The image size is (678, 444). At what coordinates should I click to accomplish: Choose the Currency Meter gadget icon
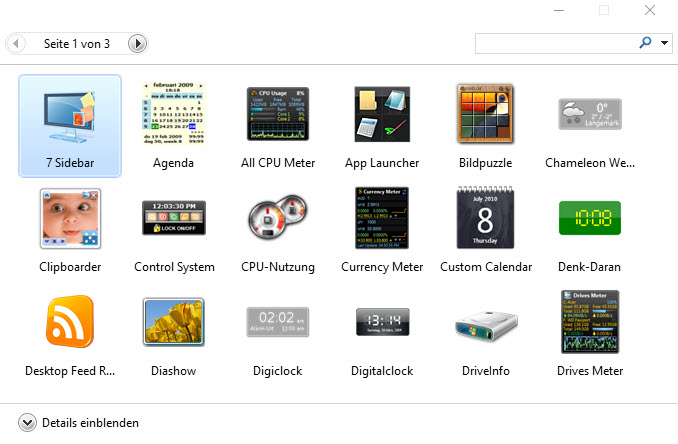(382, 217)
